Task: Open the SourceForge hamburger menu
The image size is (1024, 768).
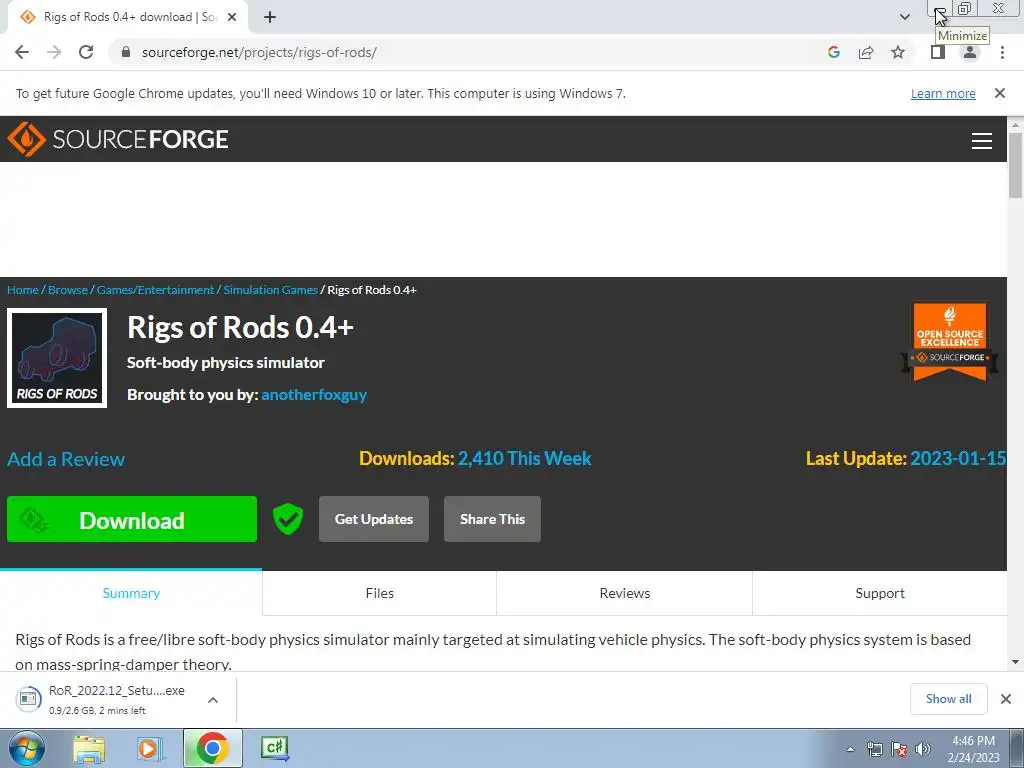Action: (x=982, y=140)
